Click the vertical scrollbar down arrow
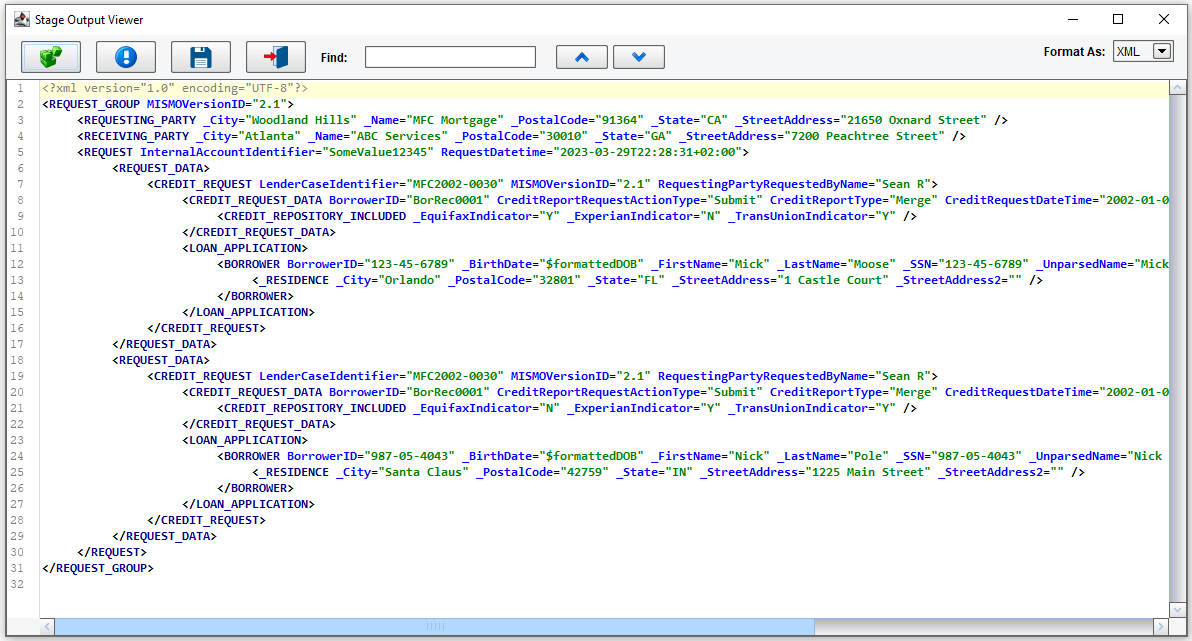 tap(1176, 610)
